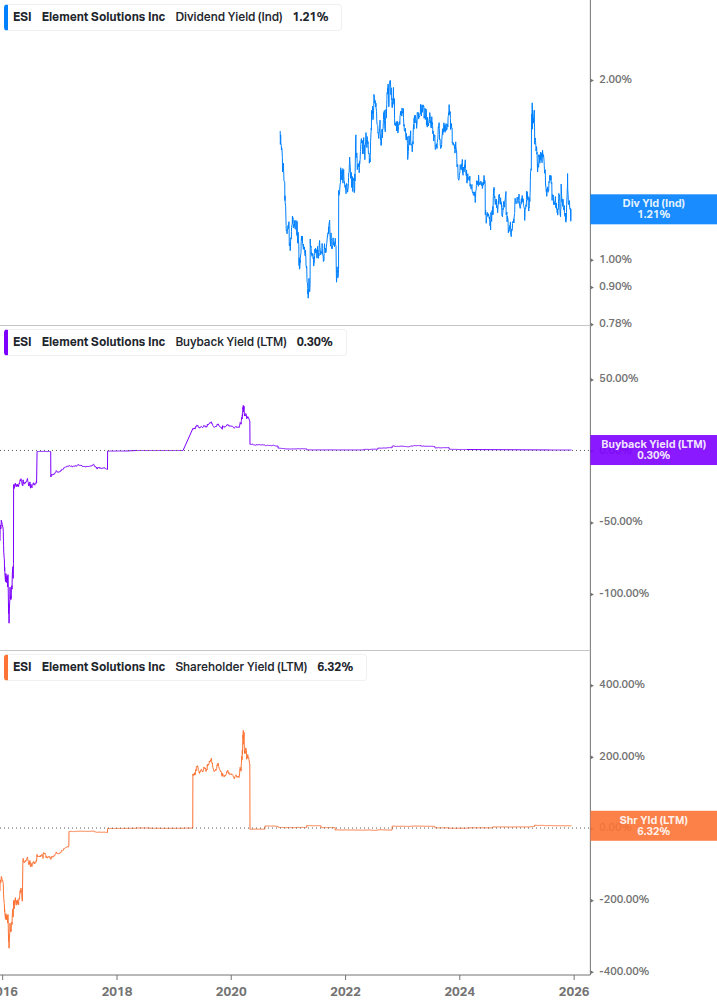
Task: Click the blue Dividend Yield color bar
Action: pos(6,17)
